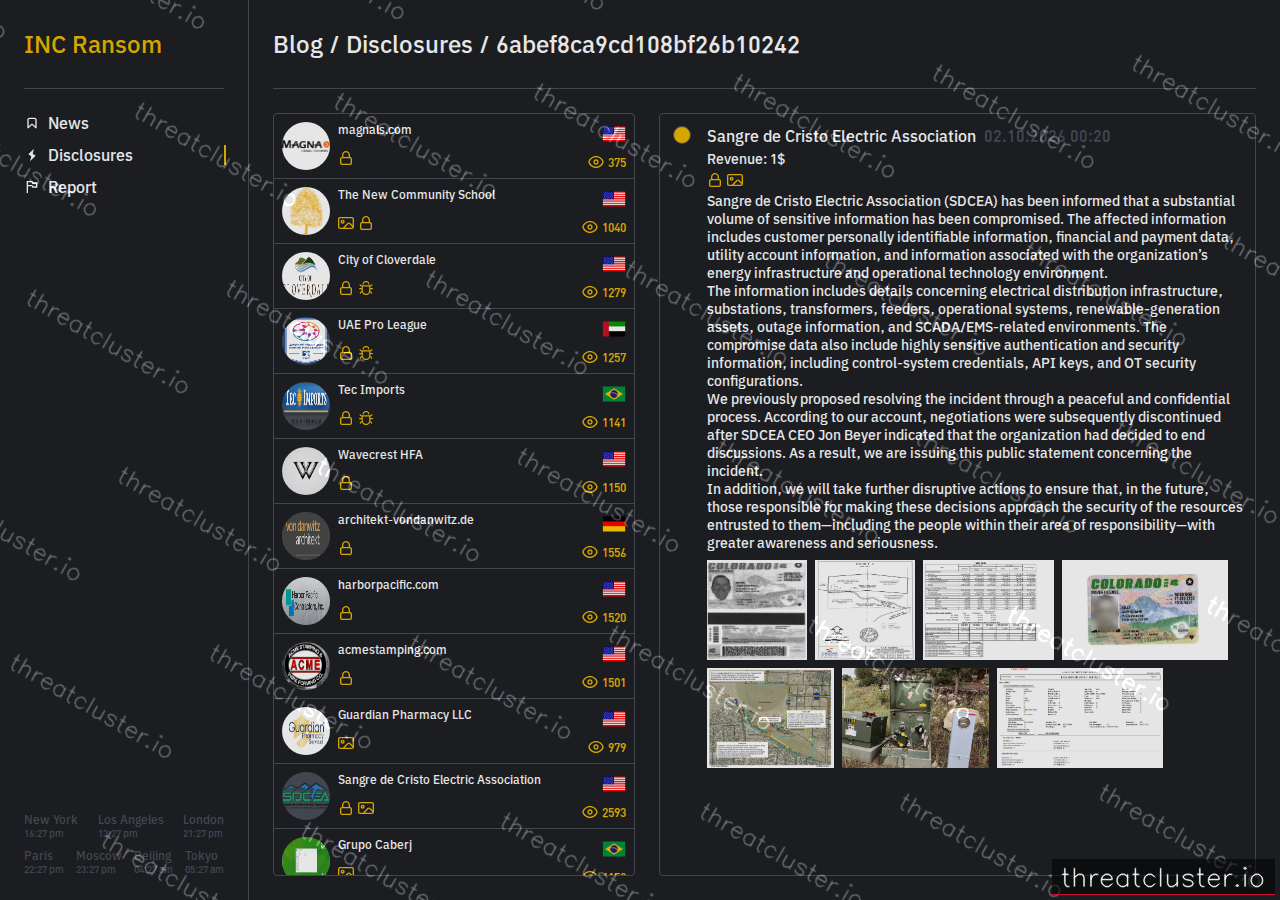Open the Grupo Caberj disclosure entry
The image size is (1280, 900).
[x=454, y=852]
